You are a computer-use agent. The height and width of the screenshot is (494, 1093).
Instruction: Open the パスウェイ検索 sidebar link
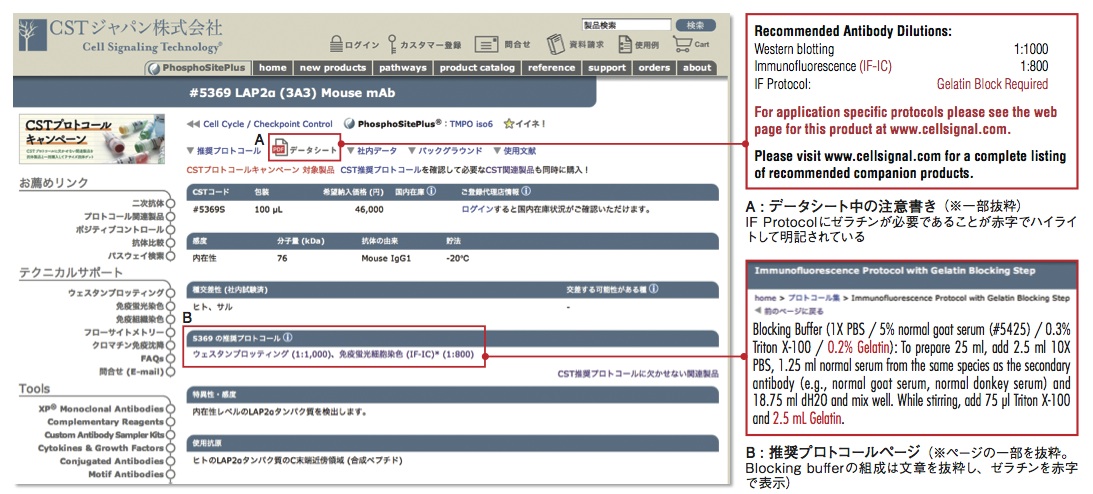[x=137, y=256]
